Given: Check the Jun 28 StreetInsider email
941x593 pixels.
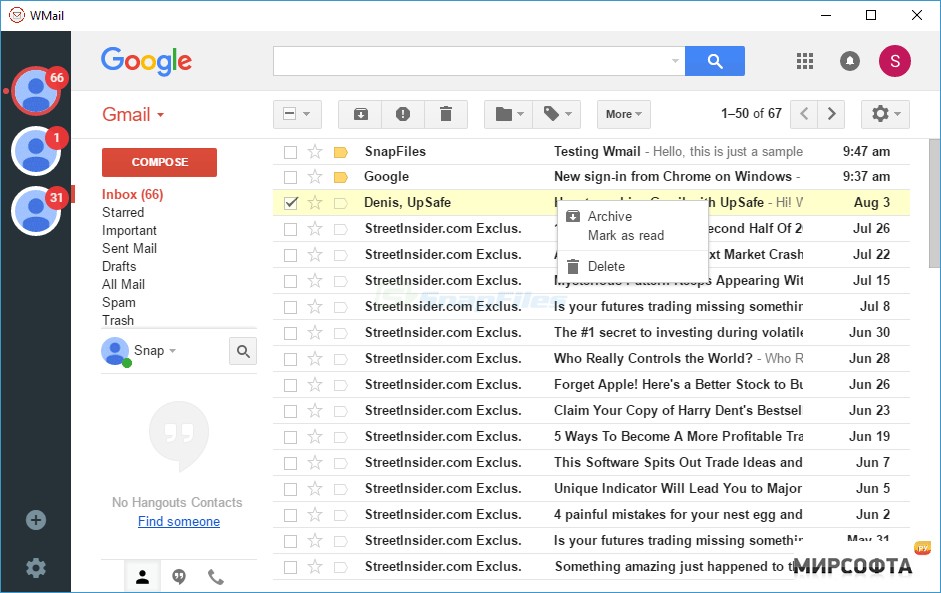Looking at the screenshot, I should 290,359.
